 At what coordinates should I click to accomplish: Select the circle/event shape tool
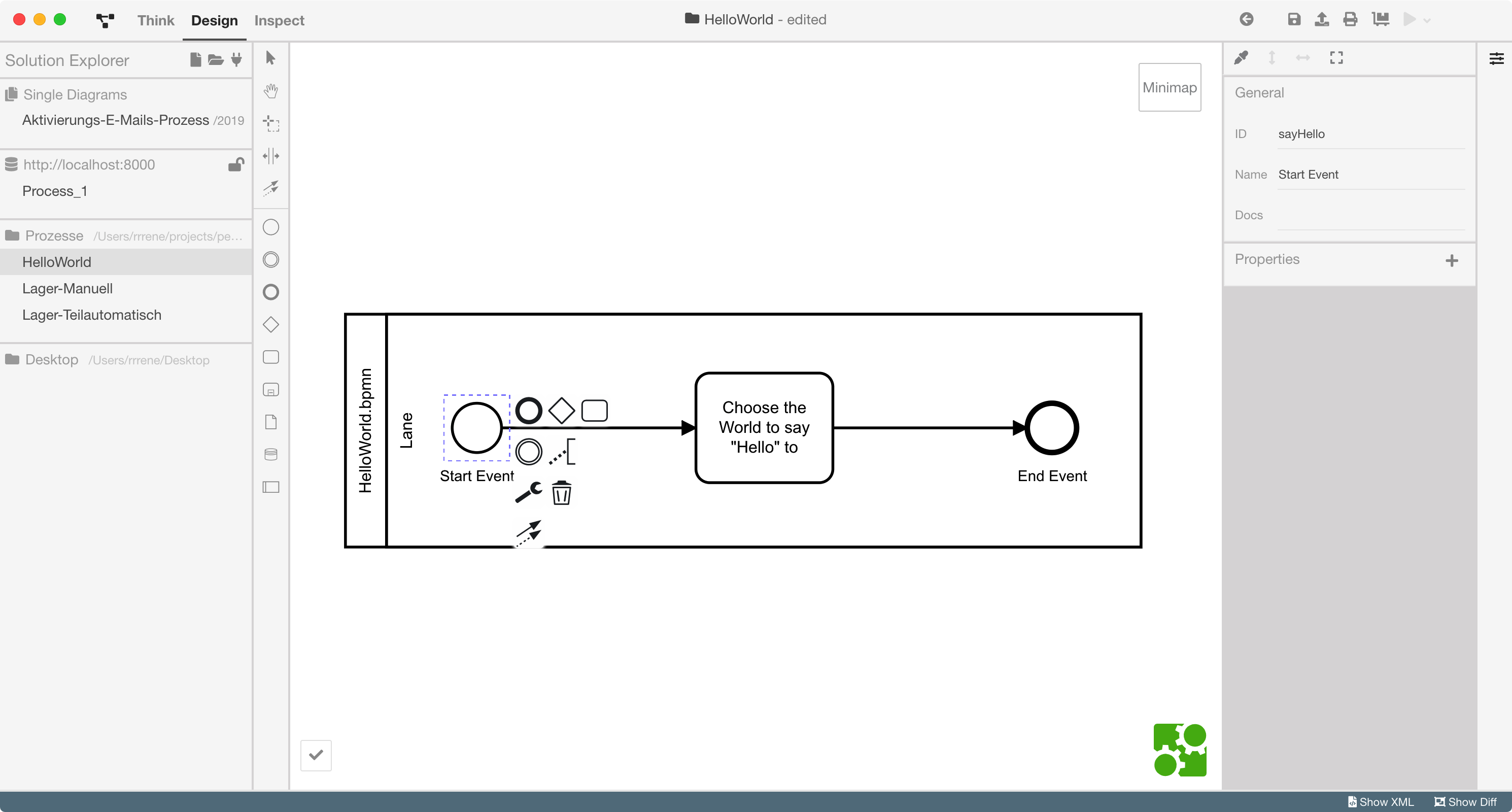[x=272, y=227]
